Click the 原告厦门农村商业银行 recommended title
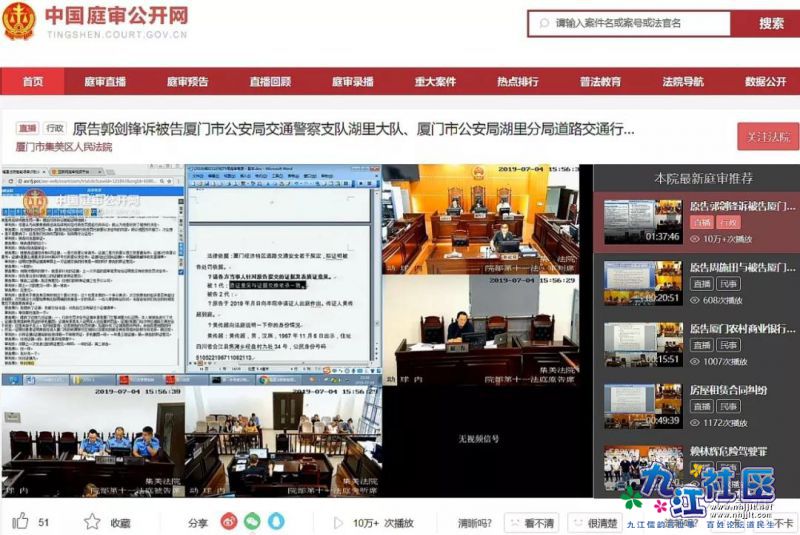The height and width of the screenshot is (535, 800). pos(742,328)
